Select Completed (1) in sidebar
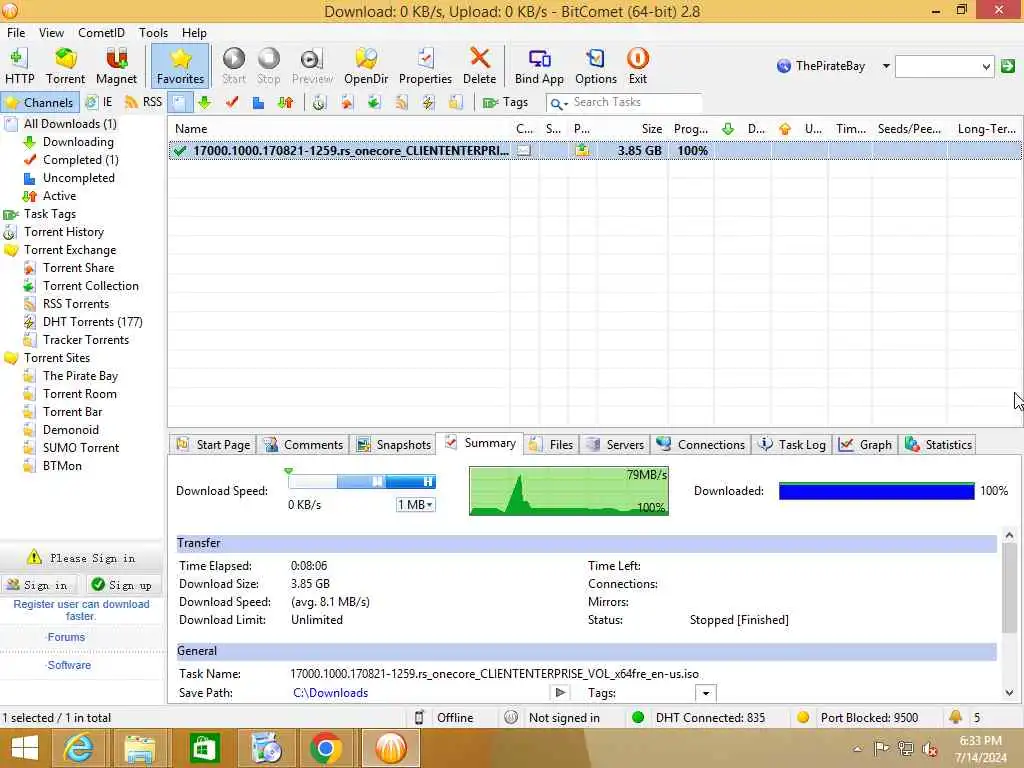Image resolution: width=1024 pixels, height=768 pixels. [80, 160]
